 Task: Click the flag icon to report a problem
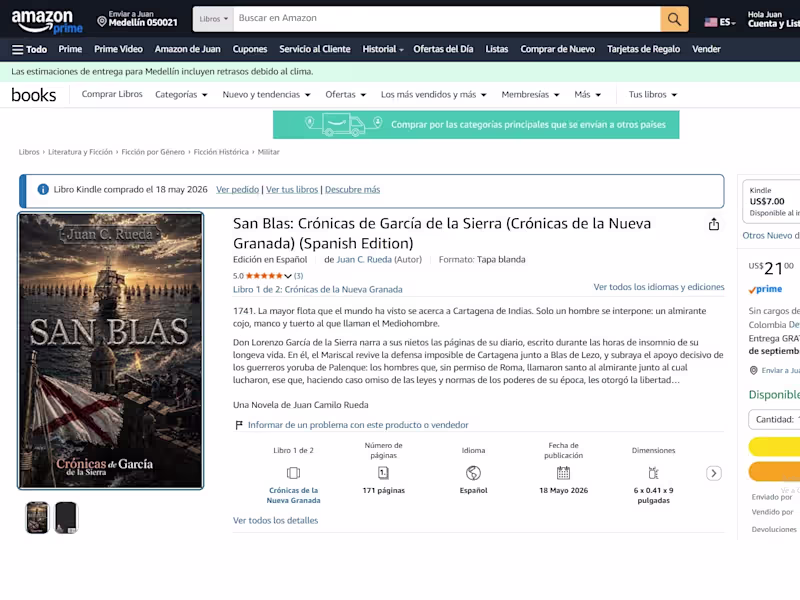click(x=238, y=424)
